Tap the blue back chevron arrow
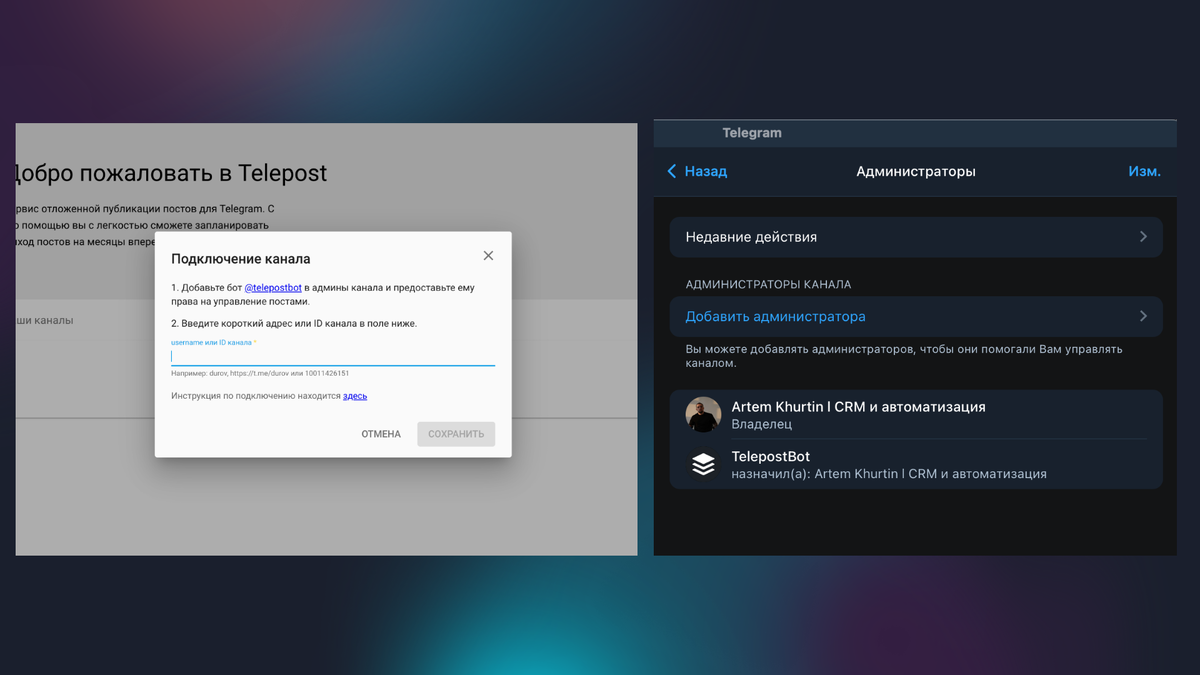Image resolution: width=1200 pixels, height=675 pixels. [672, 171]
